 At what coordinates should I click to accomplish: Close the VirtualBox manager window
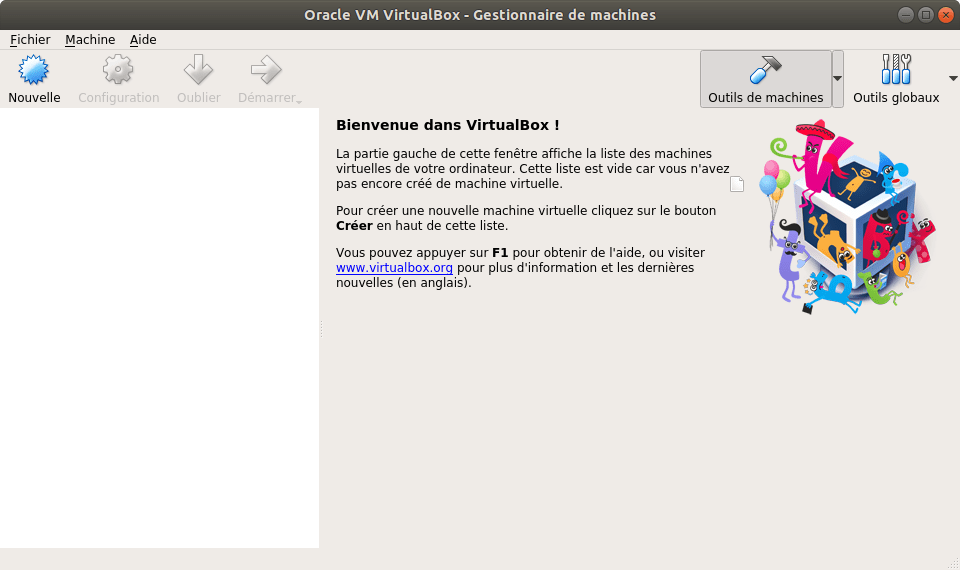pos(945,14)
